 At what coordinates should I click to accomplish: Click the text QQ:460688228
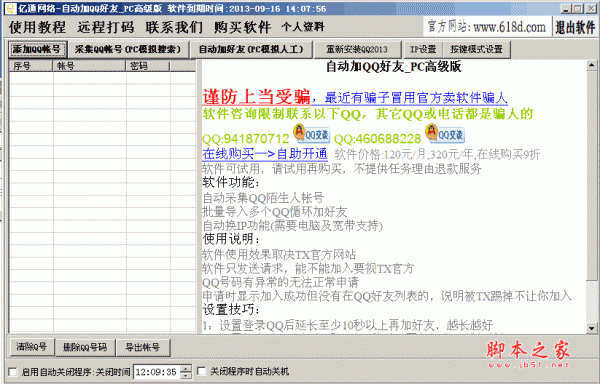click(378, 138)
